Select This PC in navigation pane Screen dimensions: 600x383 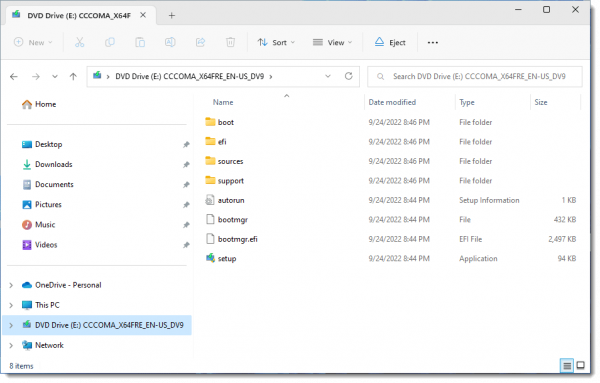47,305
